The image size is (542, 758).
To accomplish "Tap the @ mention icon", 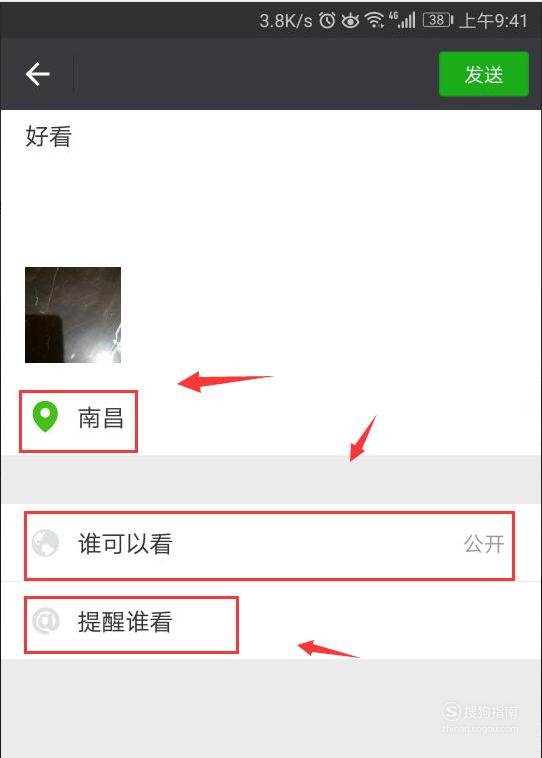I will point(45,621).
